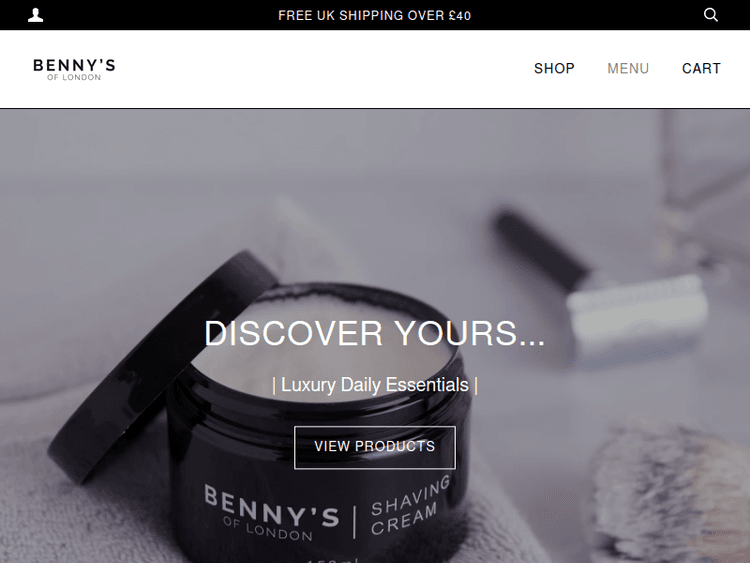Click the search magnifier icon
Viewport: 750px width, 563px height.
(x=711, y=15)
